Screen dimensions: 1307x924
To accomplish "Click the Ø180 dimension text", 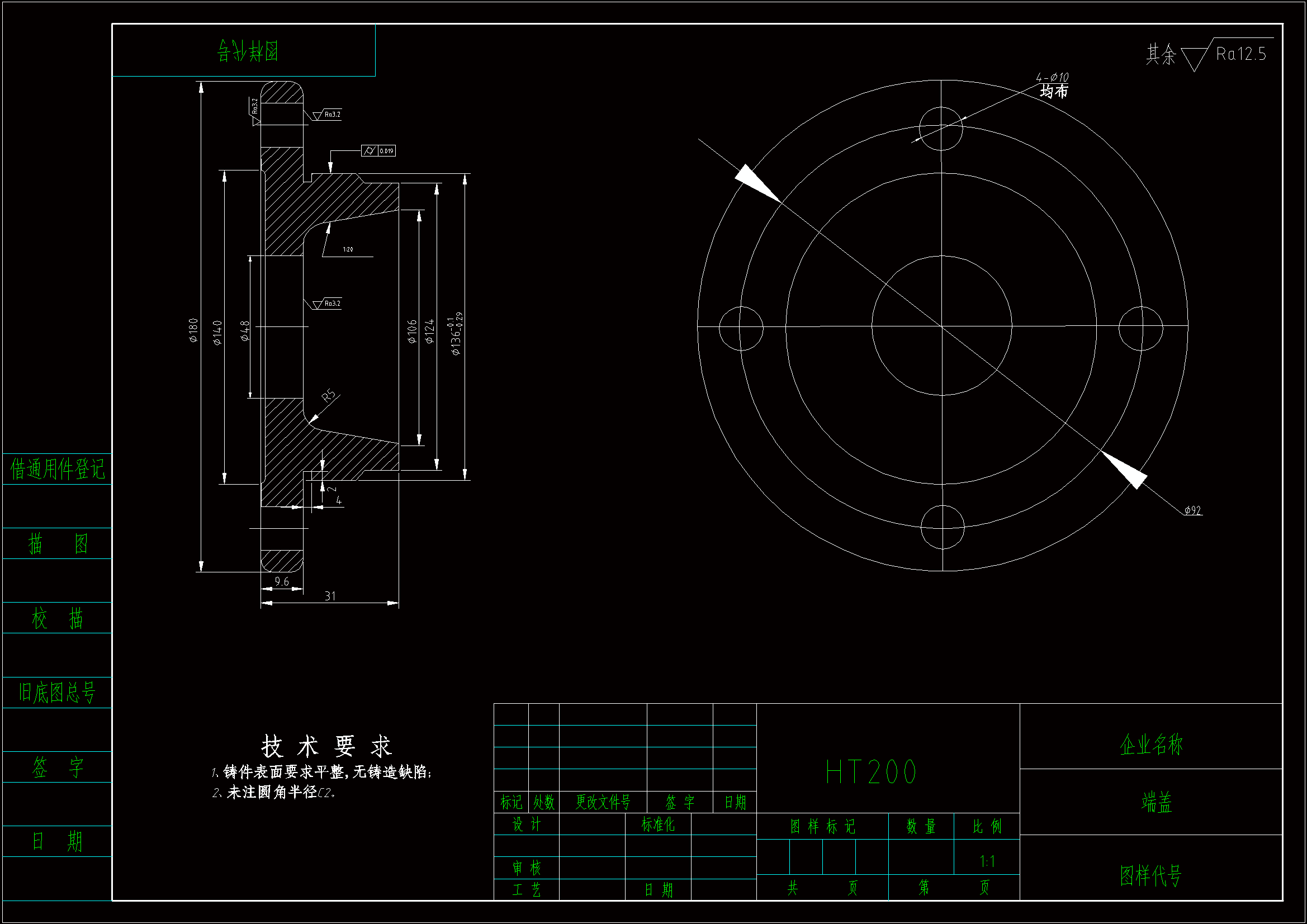I will coord(193,330).
